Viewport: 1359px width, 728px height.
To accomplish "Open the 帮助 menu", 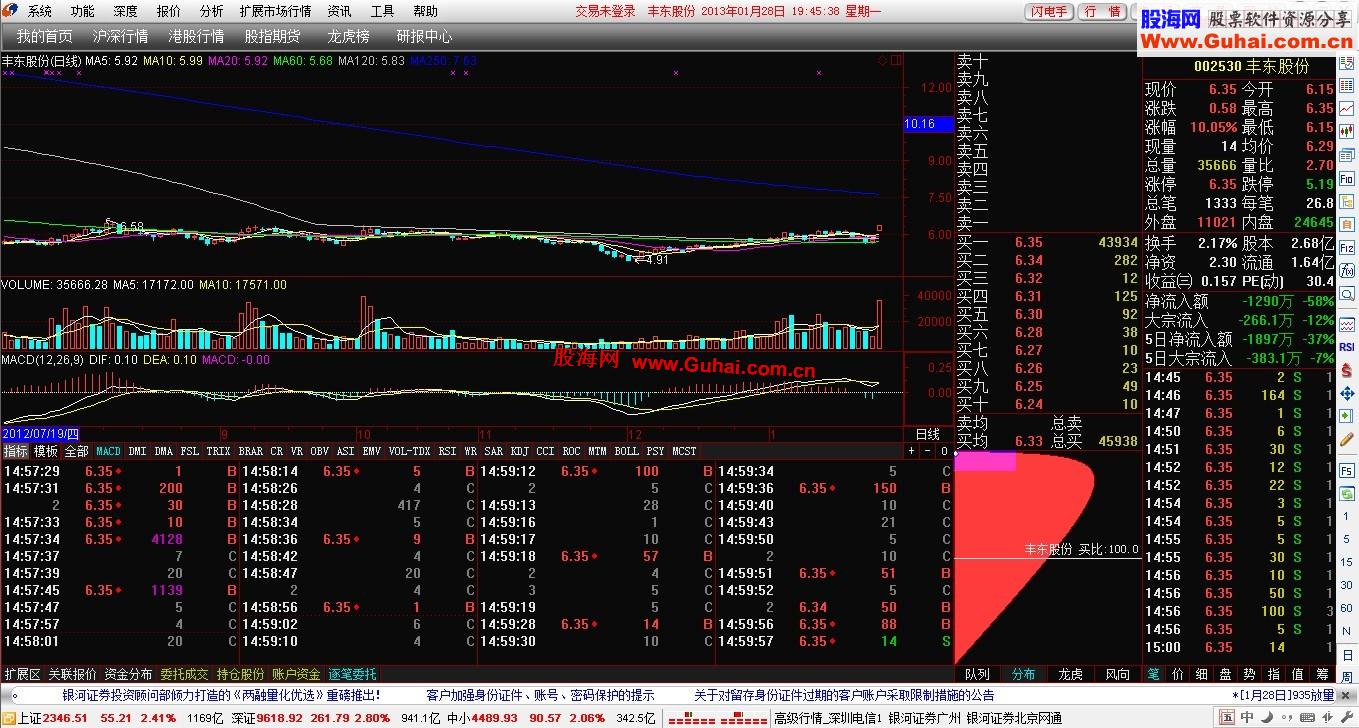I will point(426,12).
